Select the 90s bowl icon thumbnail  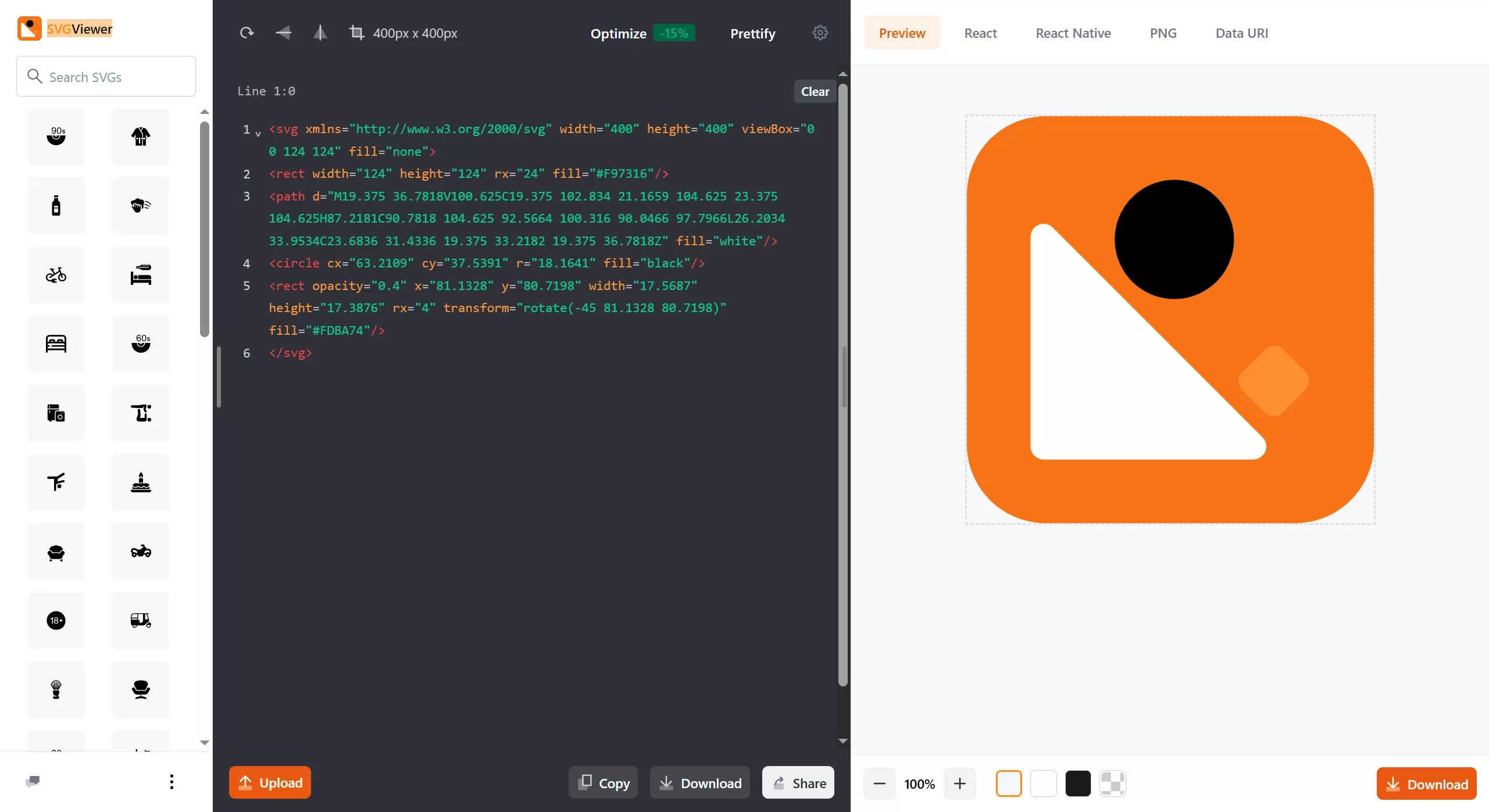56,137
